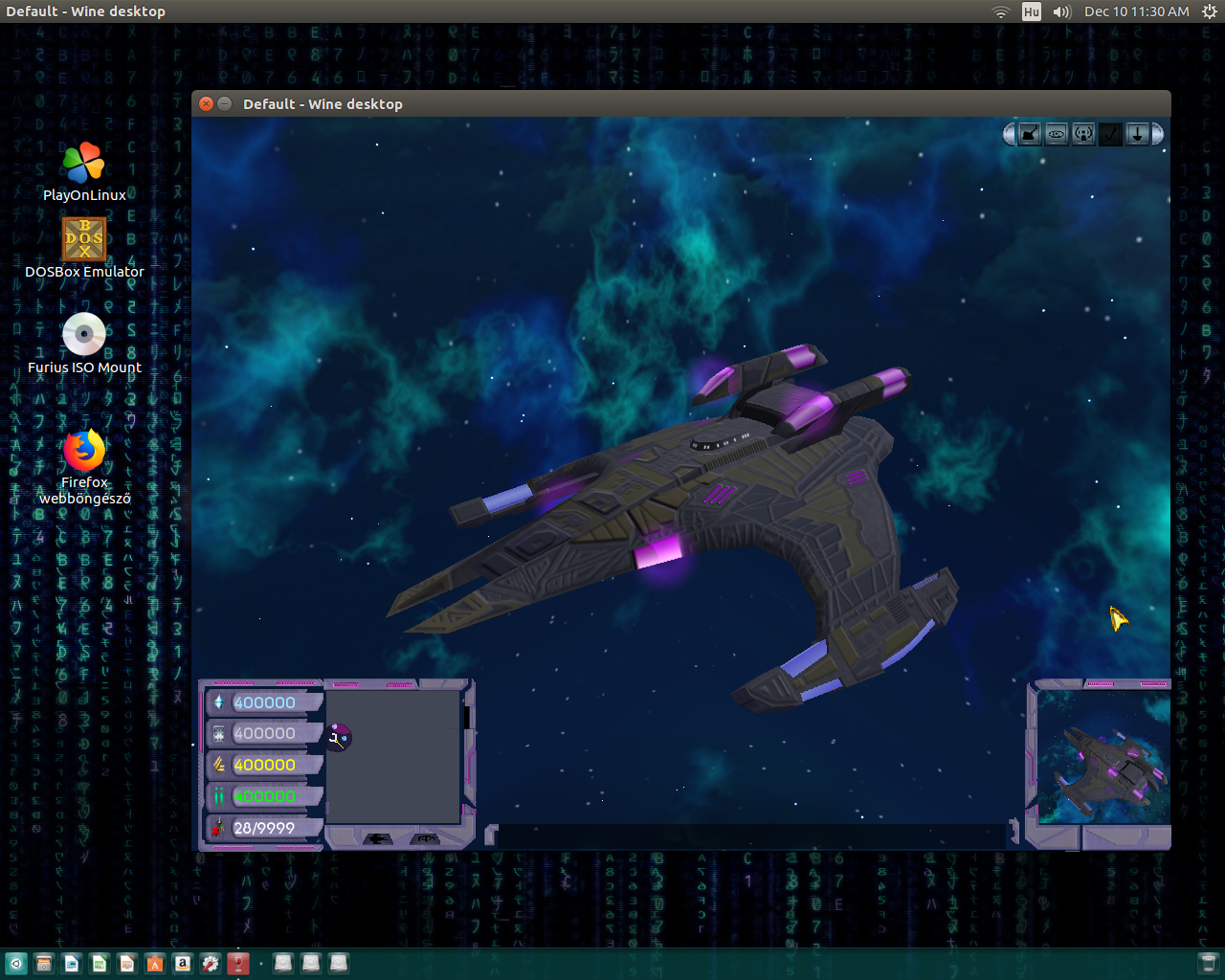Open DOSBox Emulator desktop icon

pyautogui.click(x=84, y=239)
